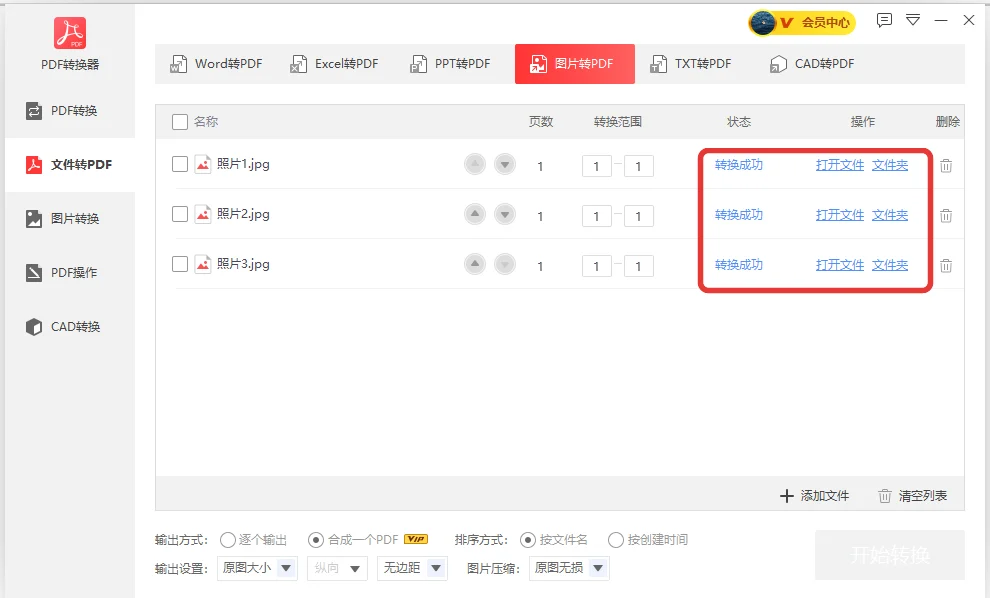Open the 原图大小 size dropdown
This screenshot has width=990, height=598.
257,568
